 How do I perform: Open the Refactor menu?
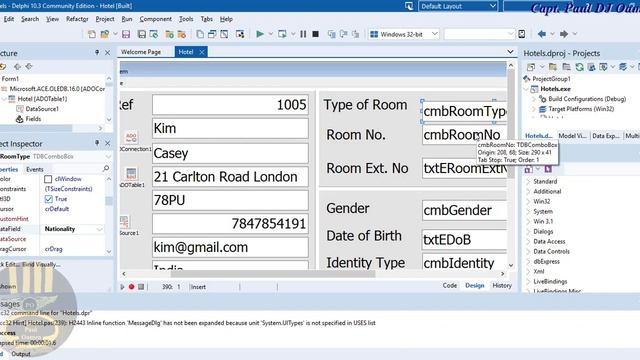(x=77, y=19)
